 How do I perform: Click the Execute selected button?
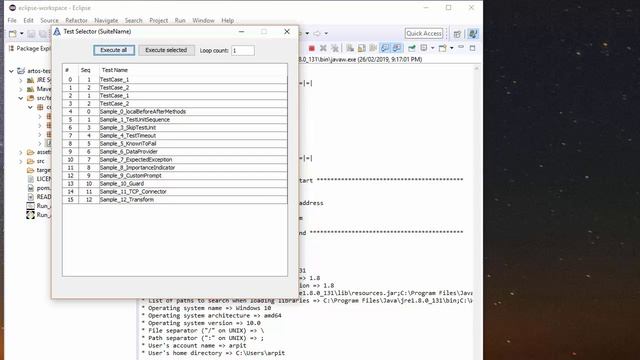(166, 50)
